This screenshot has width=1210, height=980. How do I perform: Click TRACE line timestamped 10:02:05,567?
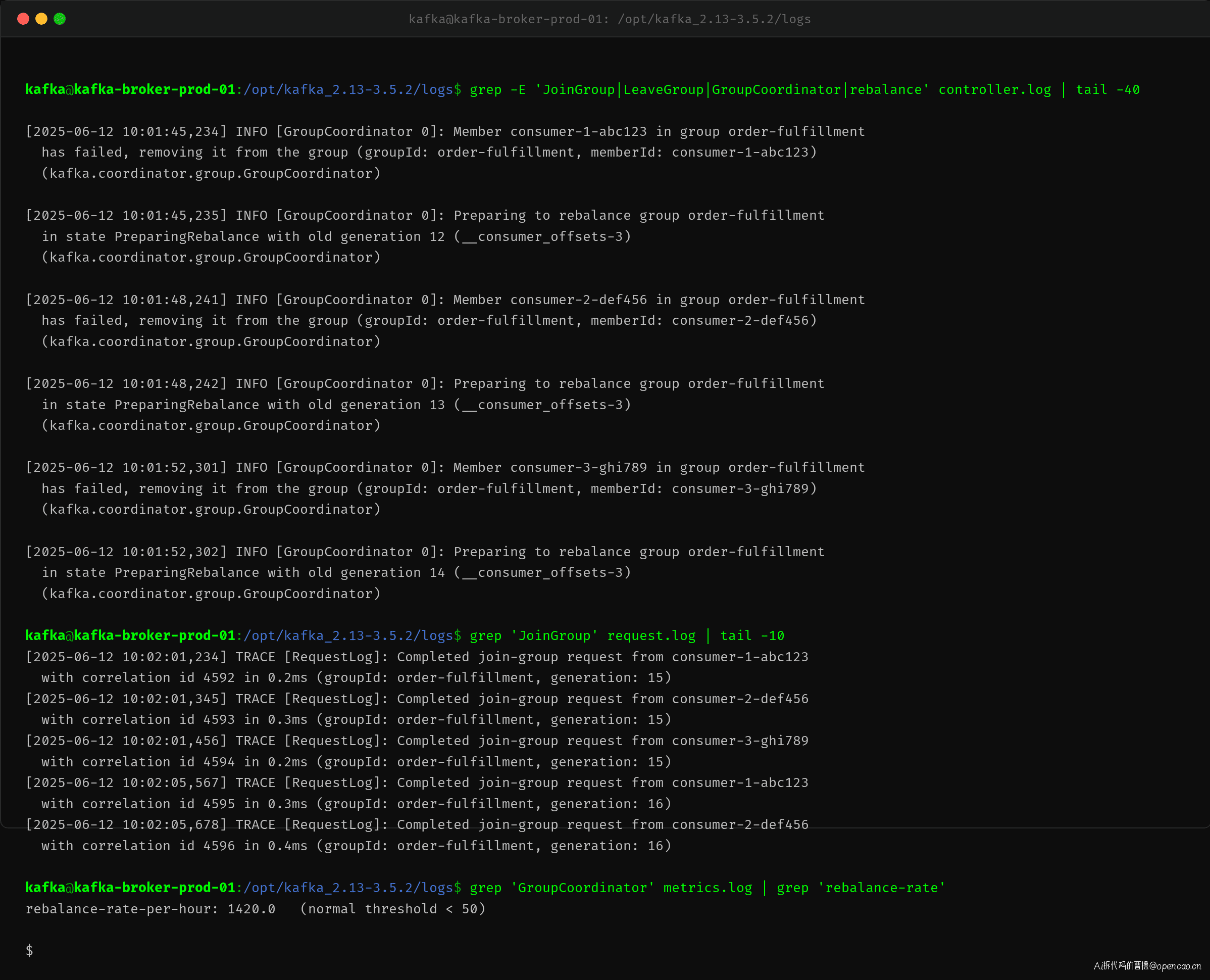[417, 783]
